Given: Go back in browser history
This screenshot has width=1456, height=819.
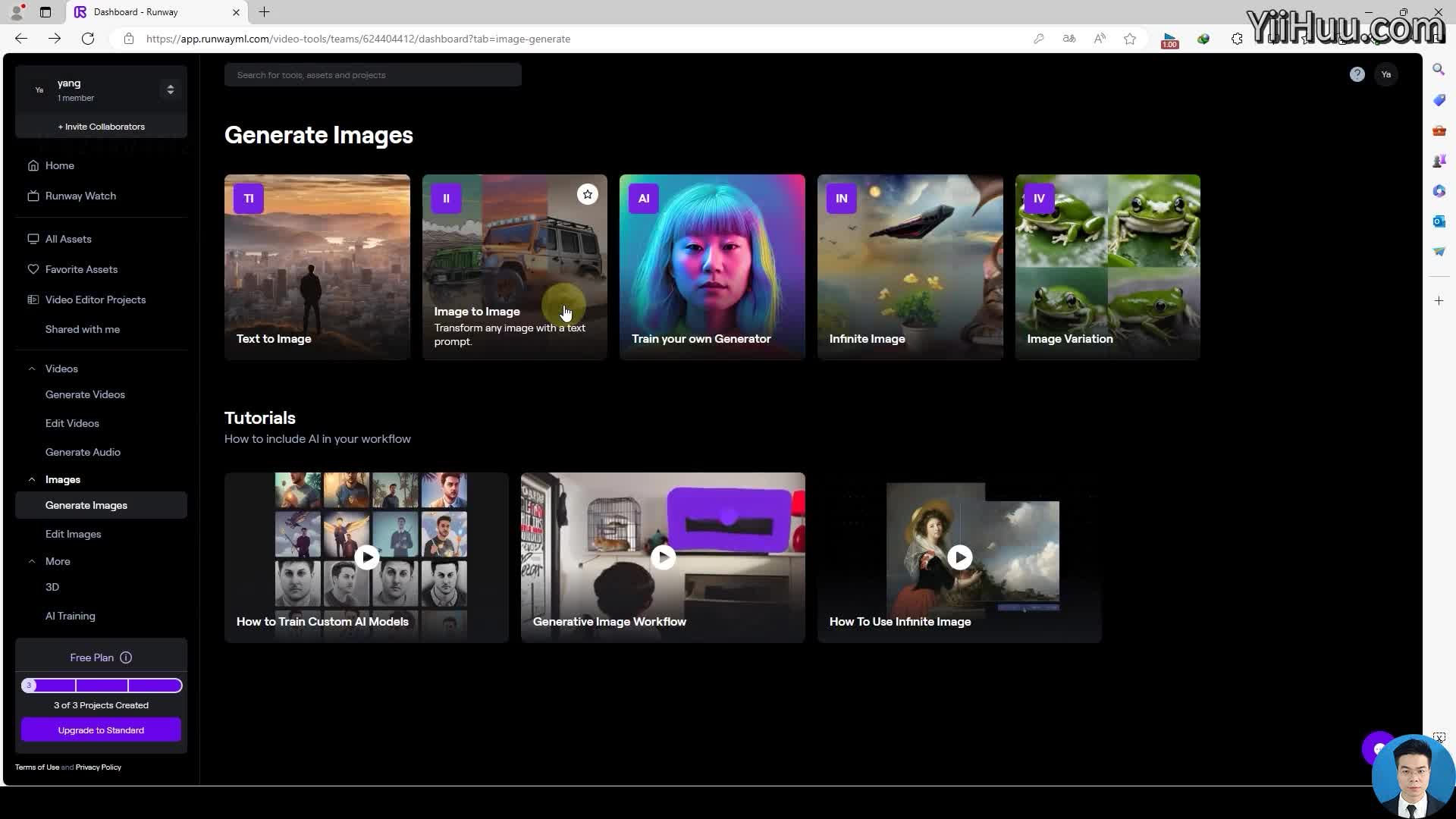Looking at the screenshot, I should pos(21,39).
